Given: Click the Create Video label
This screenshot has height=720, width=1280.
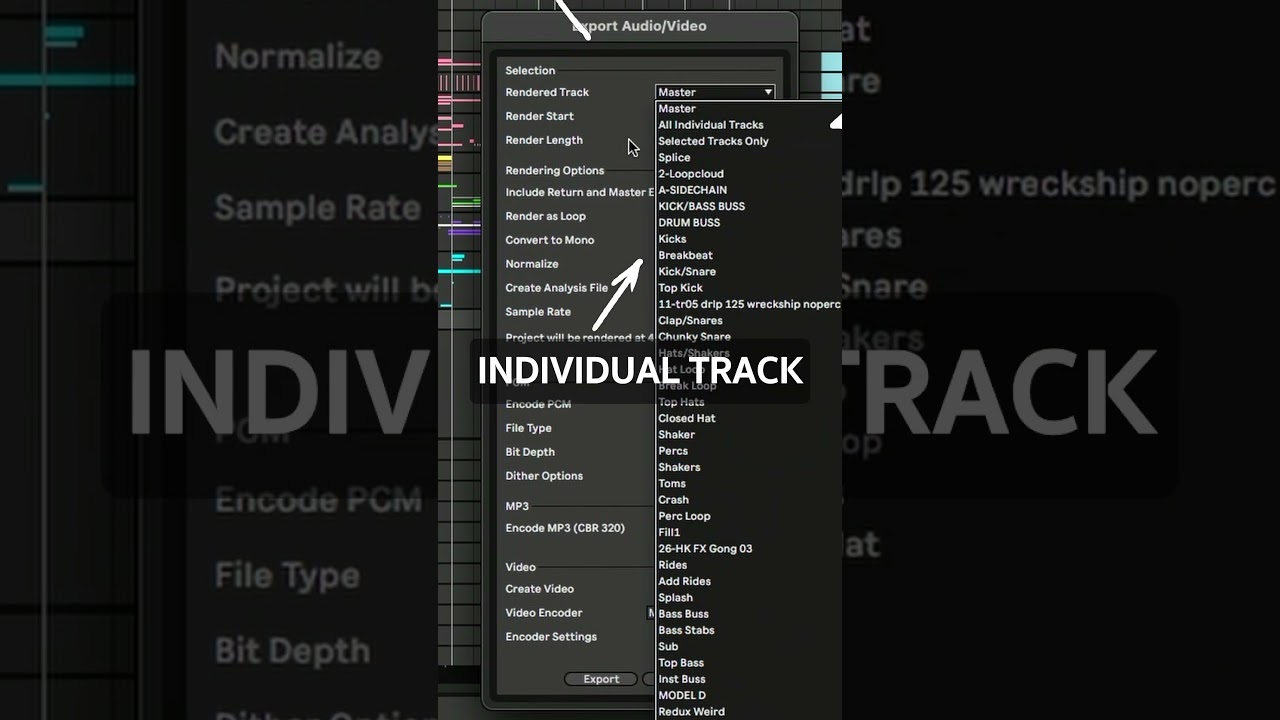Looking at the screenshot, I should point(539,589).
